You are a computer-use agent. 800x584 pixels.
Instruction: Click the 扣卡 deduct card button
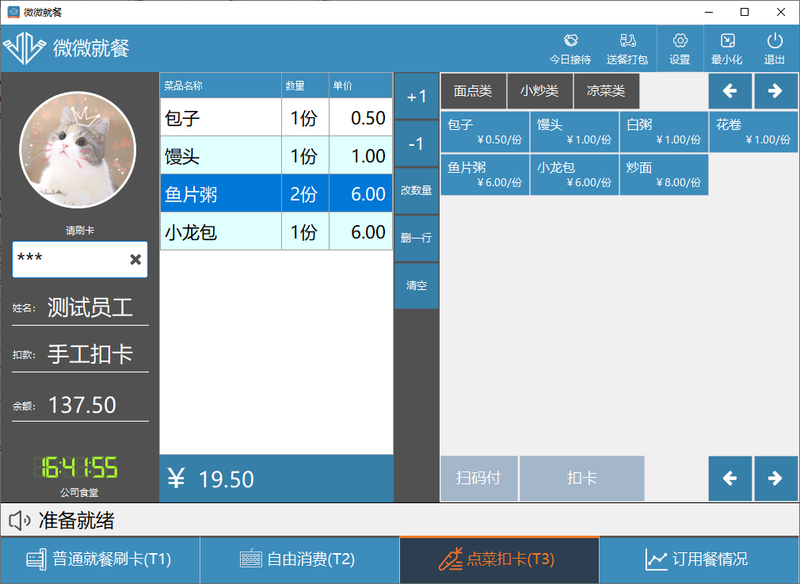click(582, 478)
